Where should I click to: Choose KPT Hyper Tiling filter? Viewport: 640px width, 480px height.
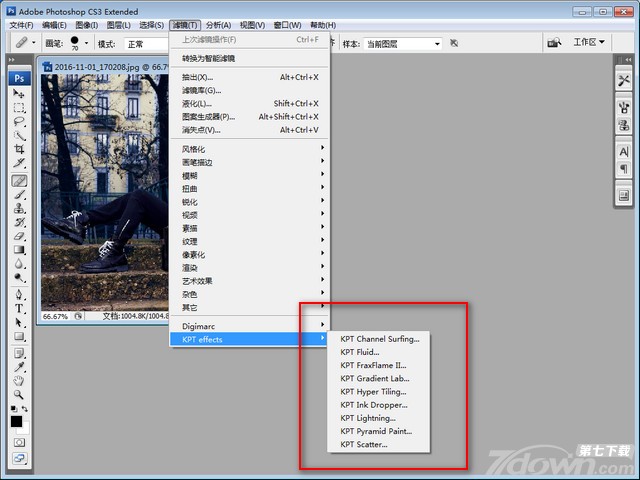379,391
